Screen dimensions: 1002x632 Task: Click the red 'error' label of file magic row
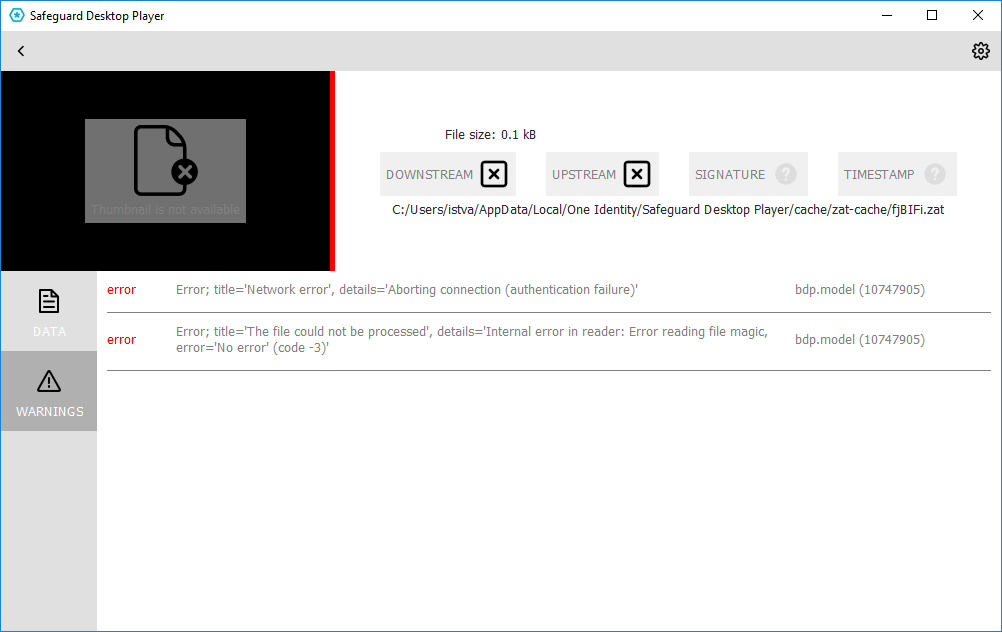(121, 339)
